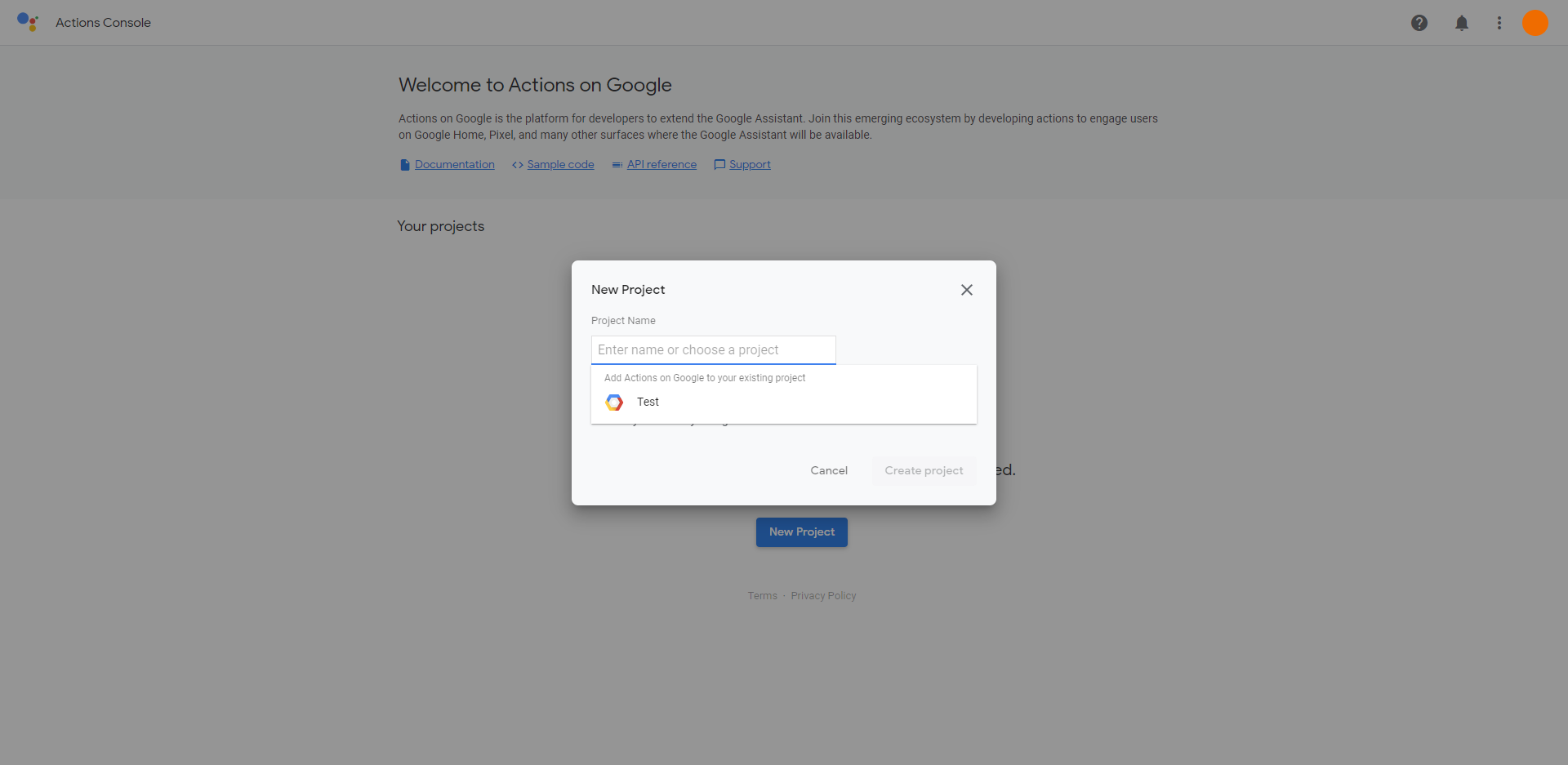Select the existing project named Test

pos(784,402)
